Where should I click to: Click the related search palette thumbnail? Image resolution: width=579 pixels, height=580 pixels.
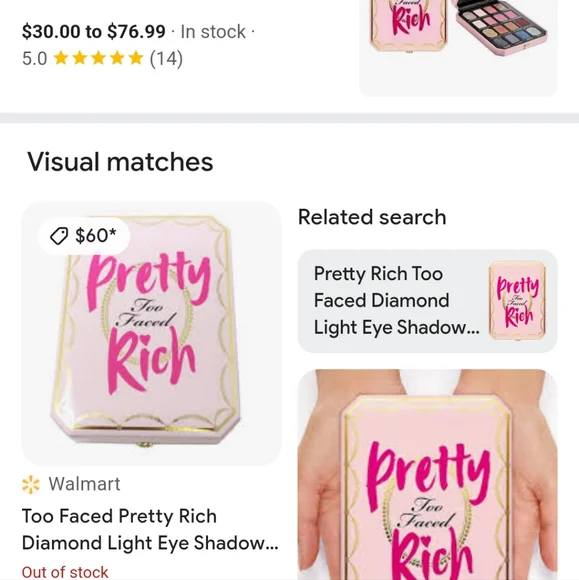[x=517, y=300]
